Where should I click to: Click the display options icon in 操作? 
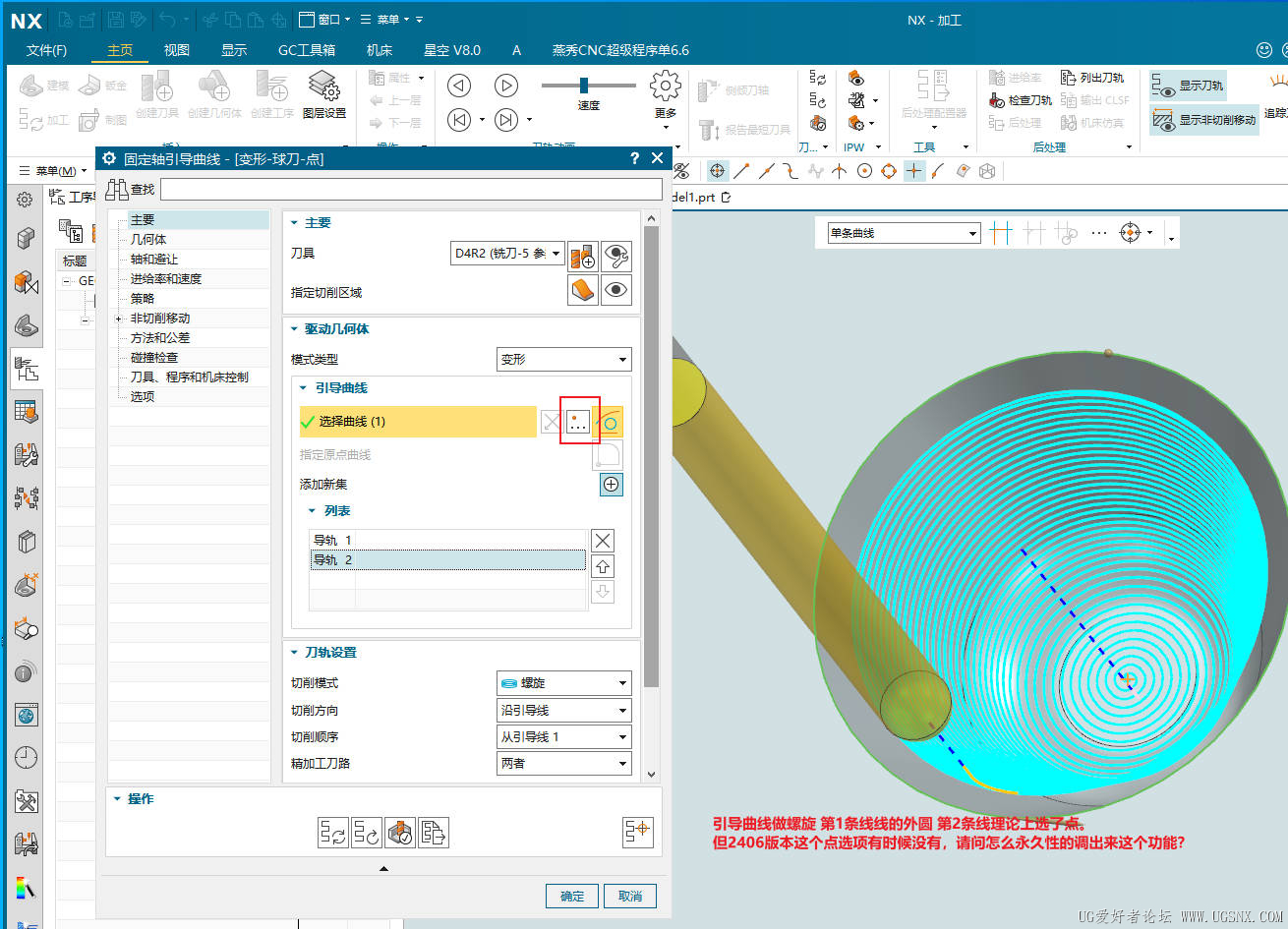pyautogui.click(x=638, y=832)
